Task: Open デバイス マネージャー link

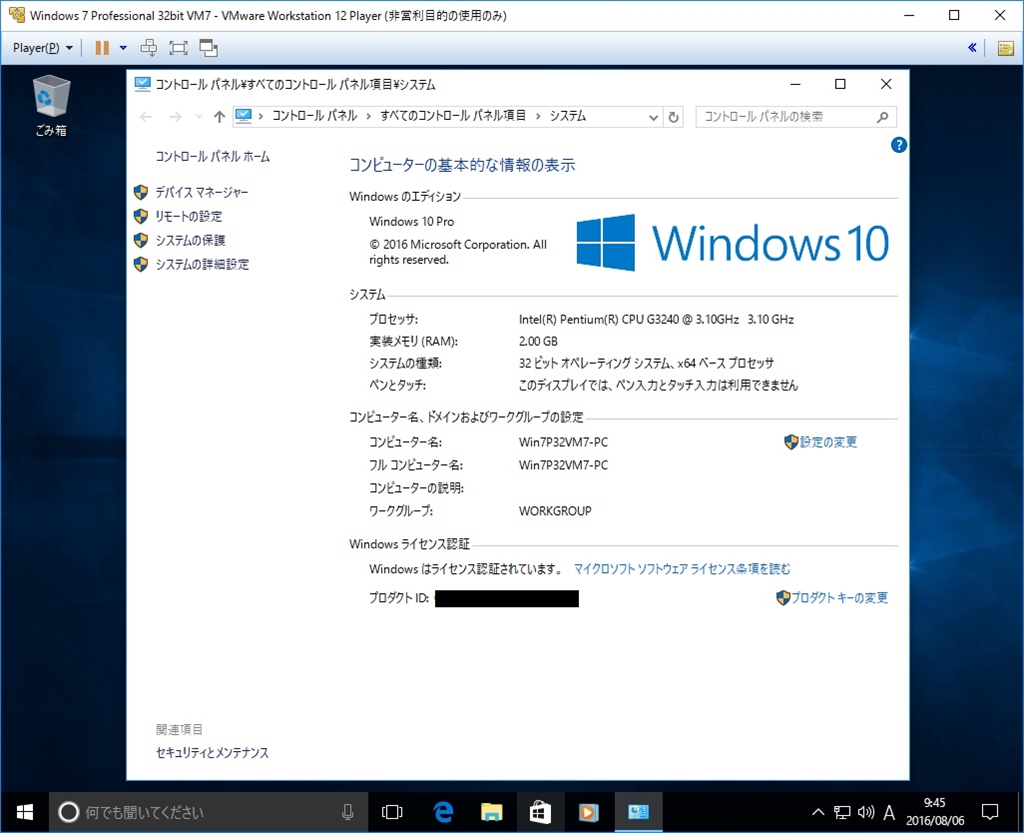Action: pos(202,193)
